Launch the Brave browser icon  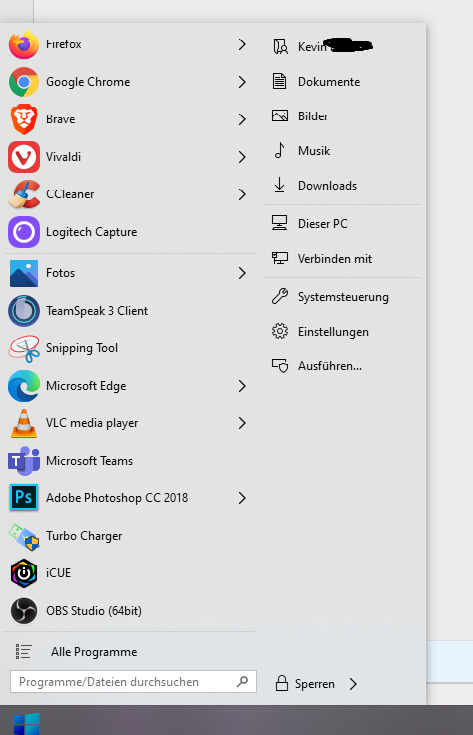coord(23,119)
